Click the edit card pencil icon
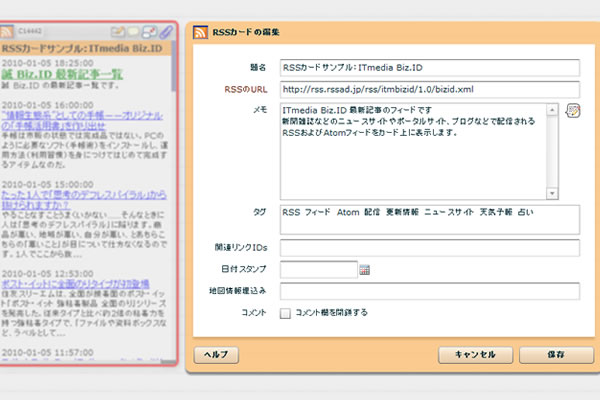The image size is (600, 400). 119,33
